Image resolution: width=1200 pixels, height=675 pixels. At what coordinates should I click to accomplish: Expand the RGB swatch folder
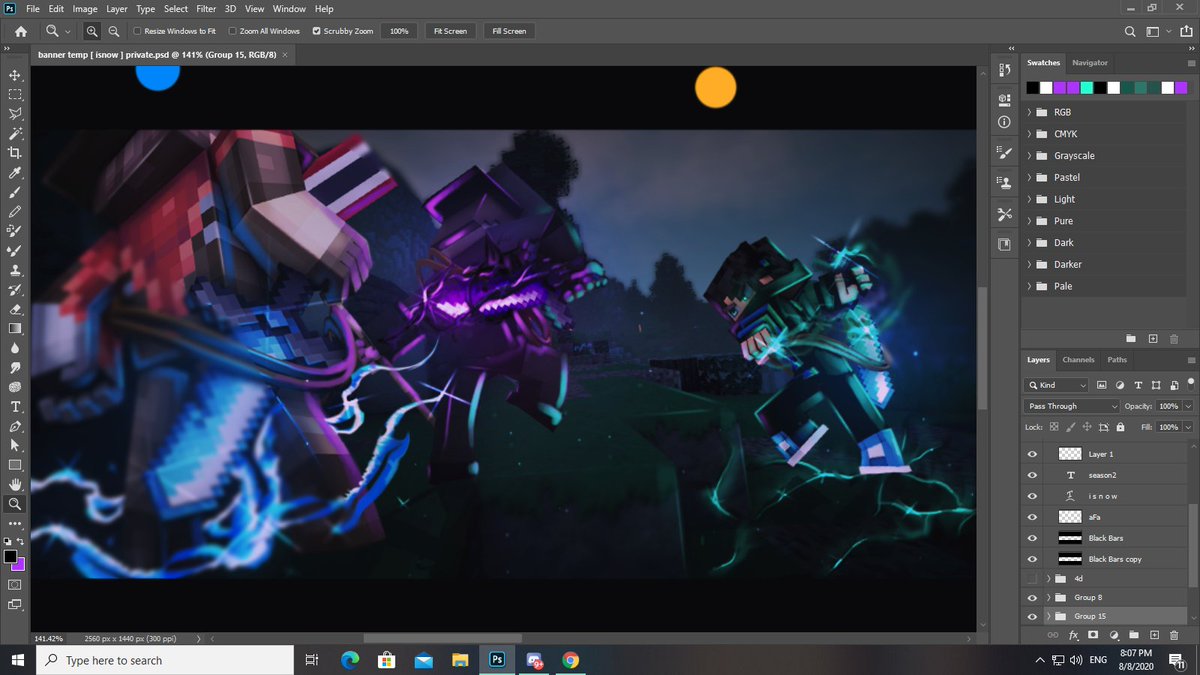tap(1029, 112)
